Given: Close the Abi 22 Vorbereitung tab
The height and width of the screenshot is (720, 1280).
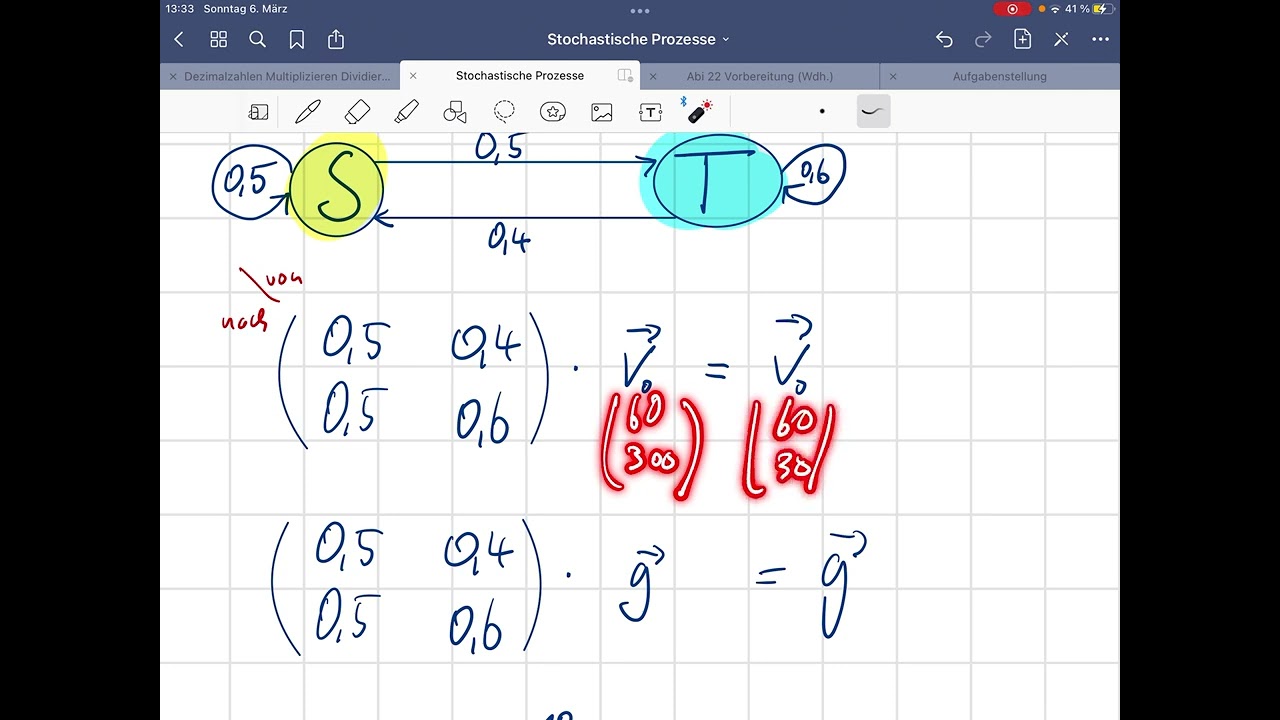Looking at the screenshot, I should coord(653,76).
